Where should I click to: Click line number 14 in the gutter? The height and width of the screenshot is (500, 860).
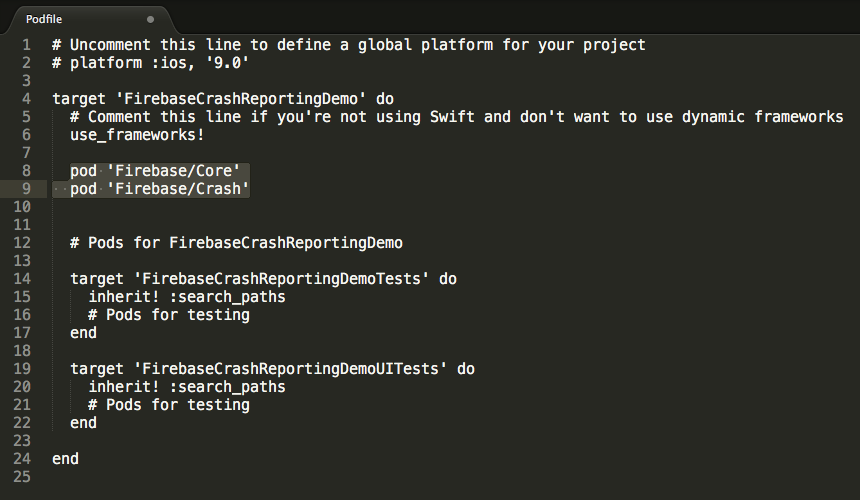pyautogui.click(x=23, y=279)
